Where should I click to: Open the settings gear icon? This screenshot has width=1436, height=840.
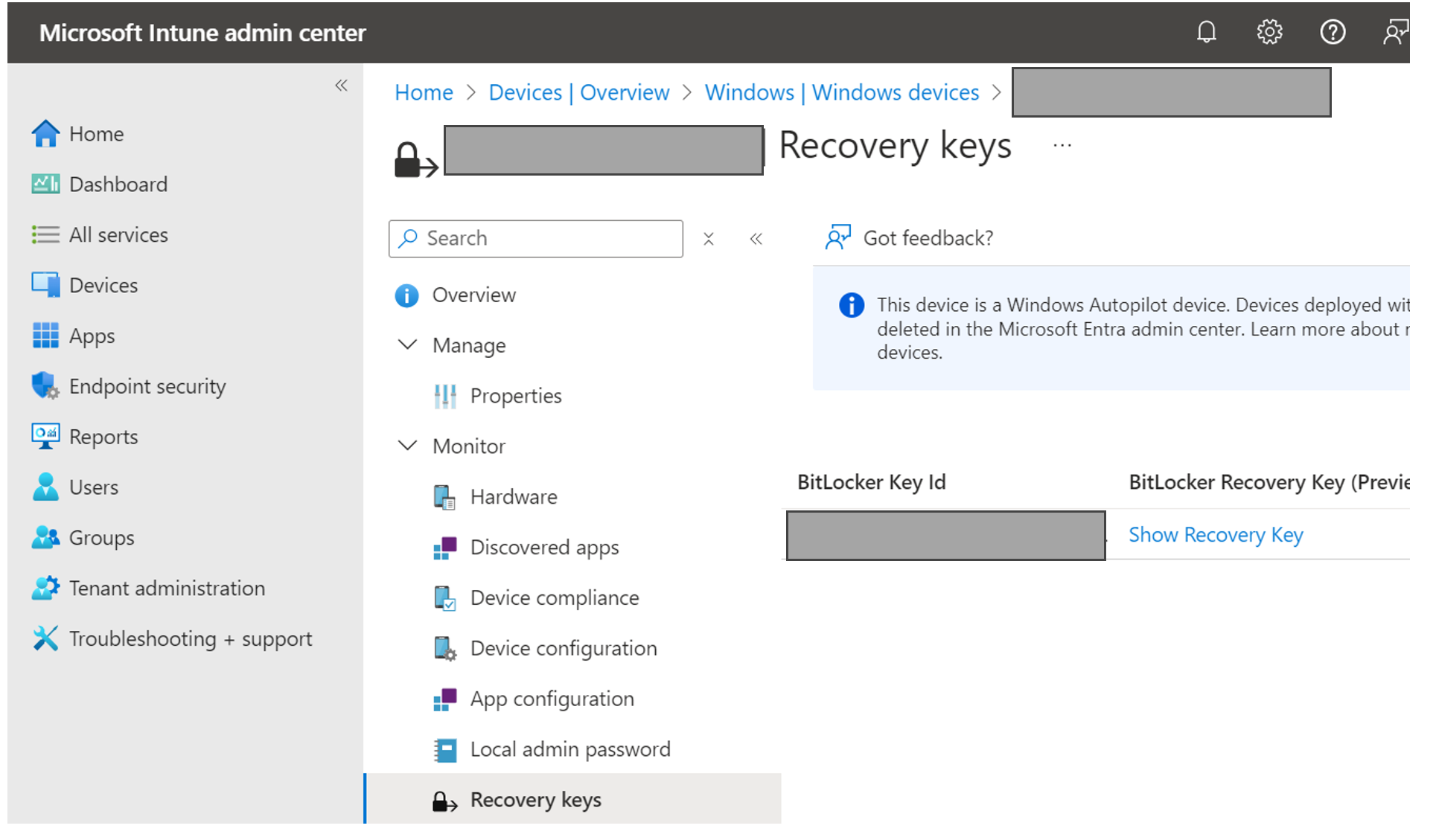[x=1269, y=32]
